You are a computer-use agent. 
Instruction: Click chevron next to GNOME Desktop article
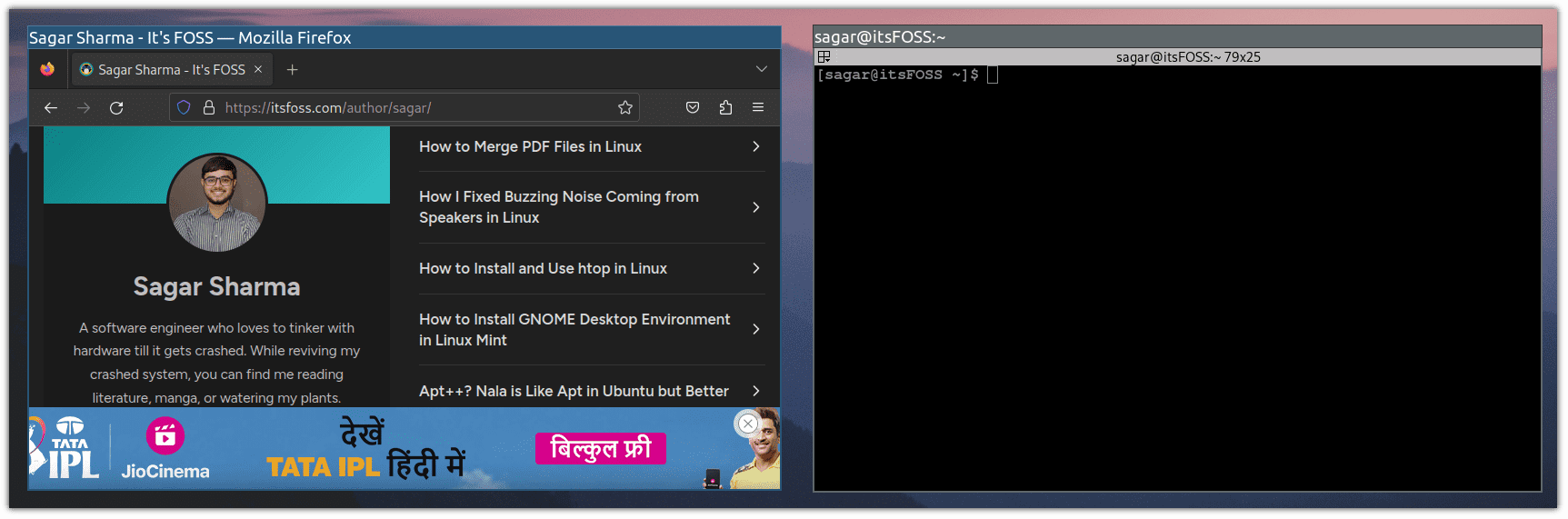click(756, 329)
